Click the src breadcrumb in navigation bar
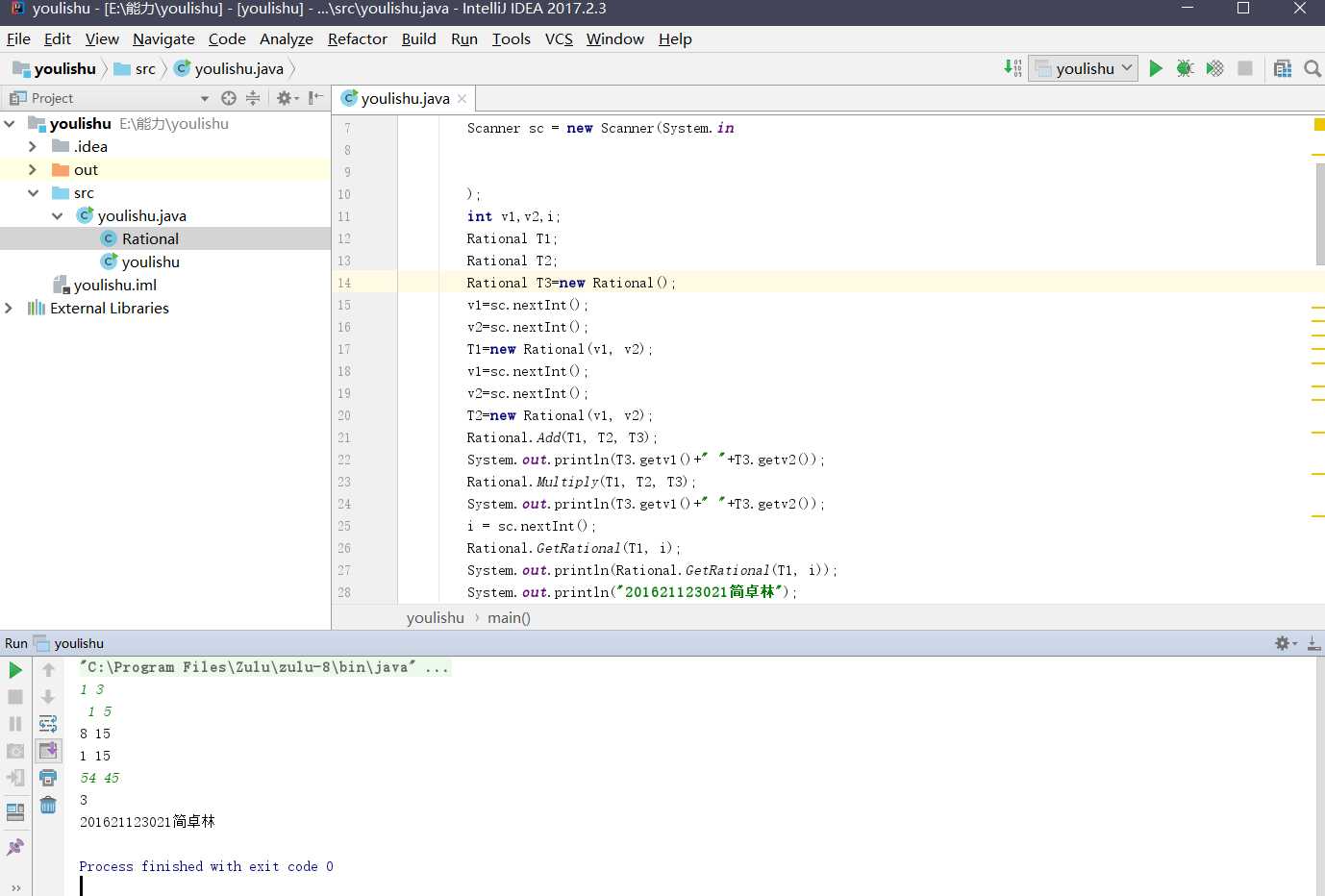Viewport: 1325px width, 896px height. pos(144,68)
